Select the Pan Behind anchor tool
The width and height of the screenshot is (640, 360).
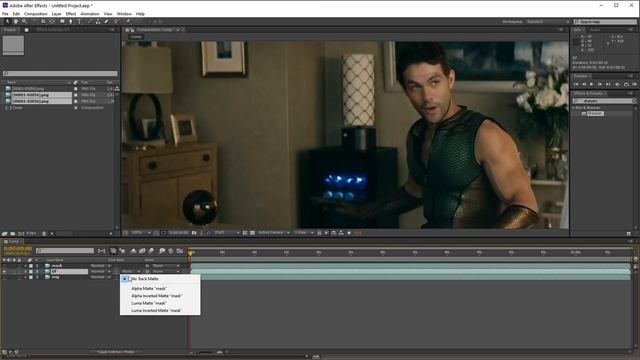click(x=52, y=22)
